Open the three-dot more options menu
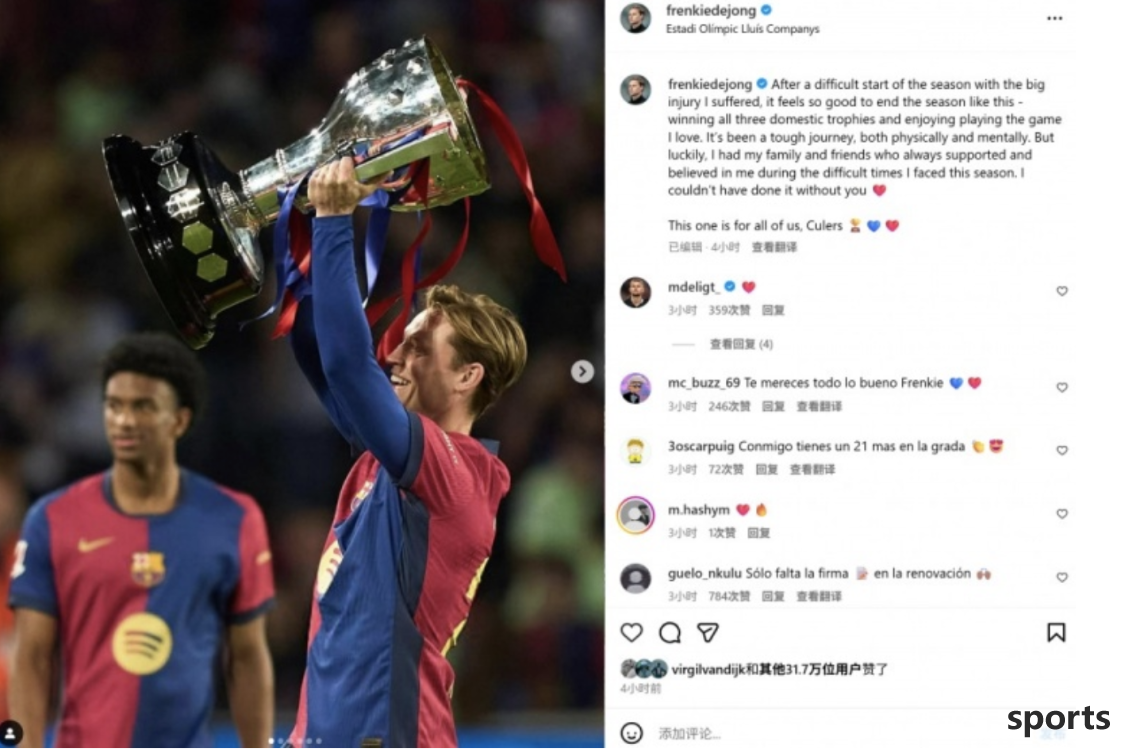The width and height of the screenshot is (1125, 750). [1054, 18]
